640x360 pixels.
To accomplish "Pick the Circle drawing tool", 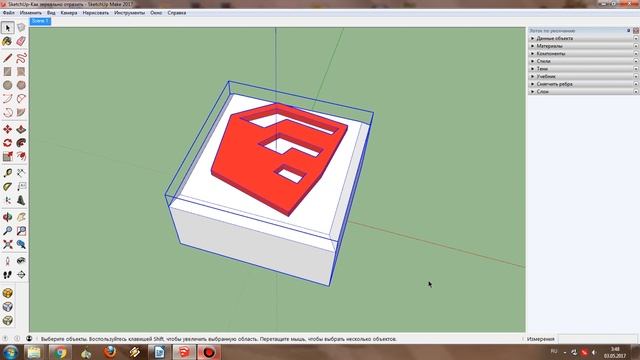I will tap(7, 85).
